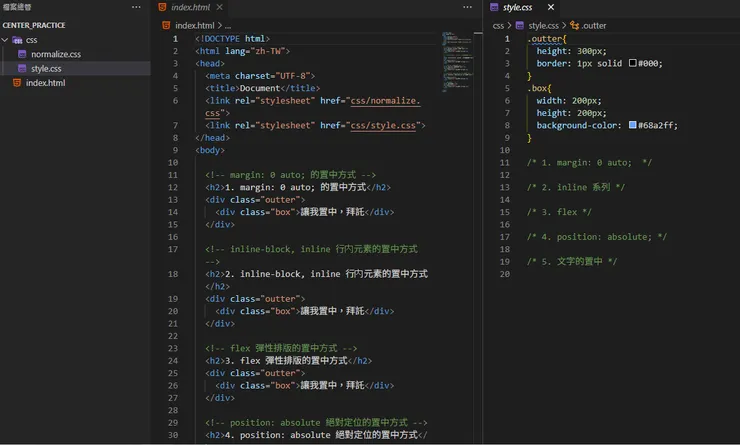740x445 pixels.
Task: Click the <!DOCTYPE html> line
Action: tap(232, 39)
